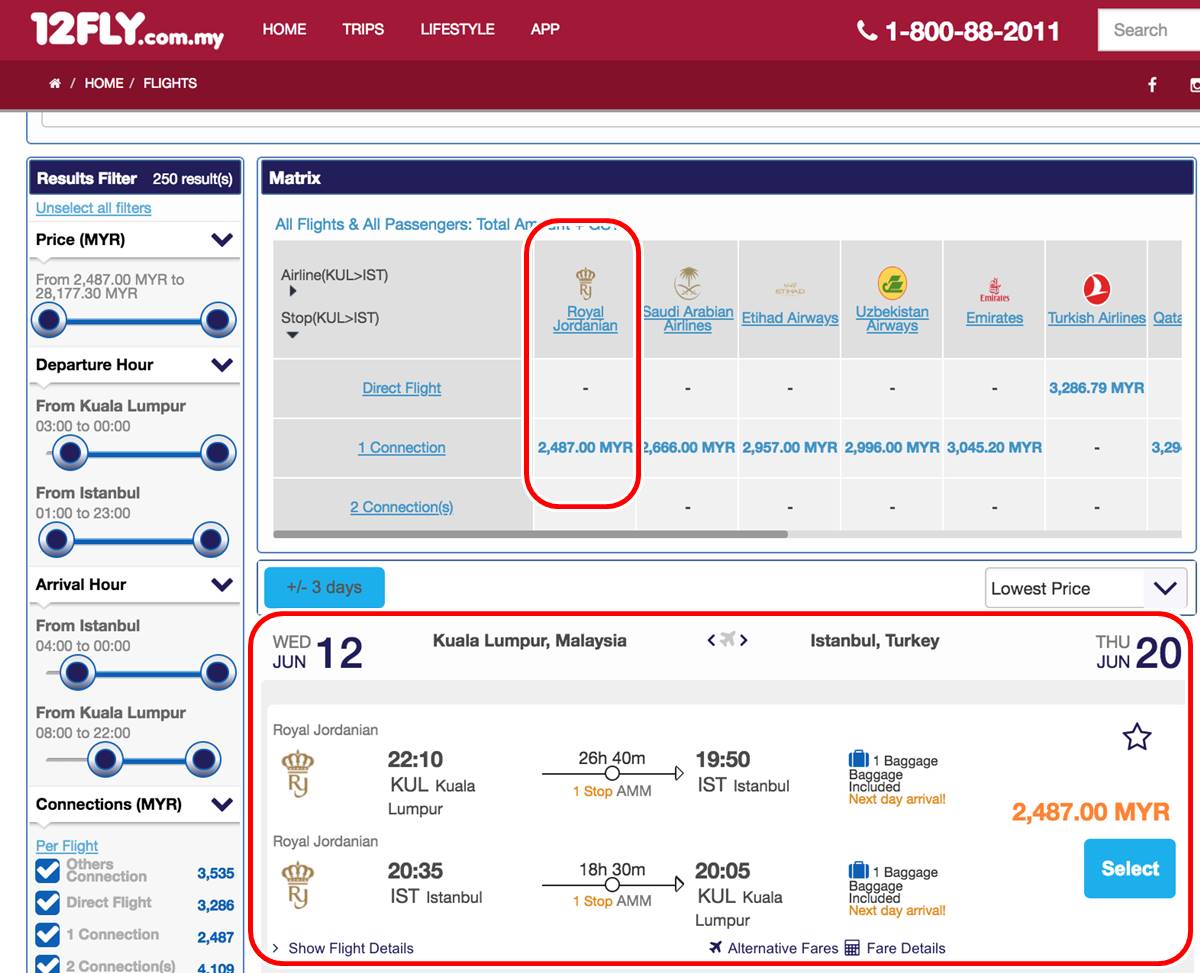Open the Lowest Price sort dropdown
This screenshot has height=973, width=1200.
(1086, 588)
